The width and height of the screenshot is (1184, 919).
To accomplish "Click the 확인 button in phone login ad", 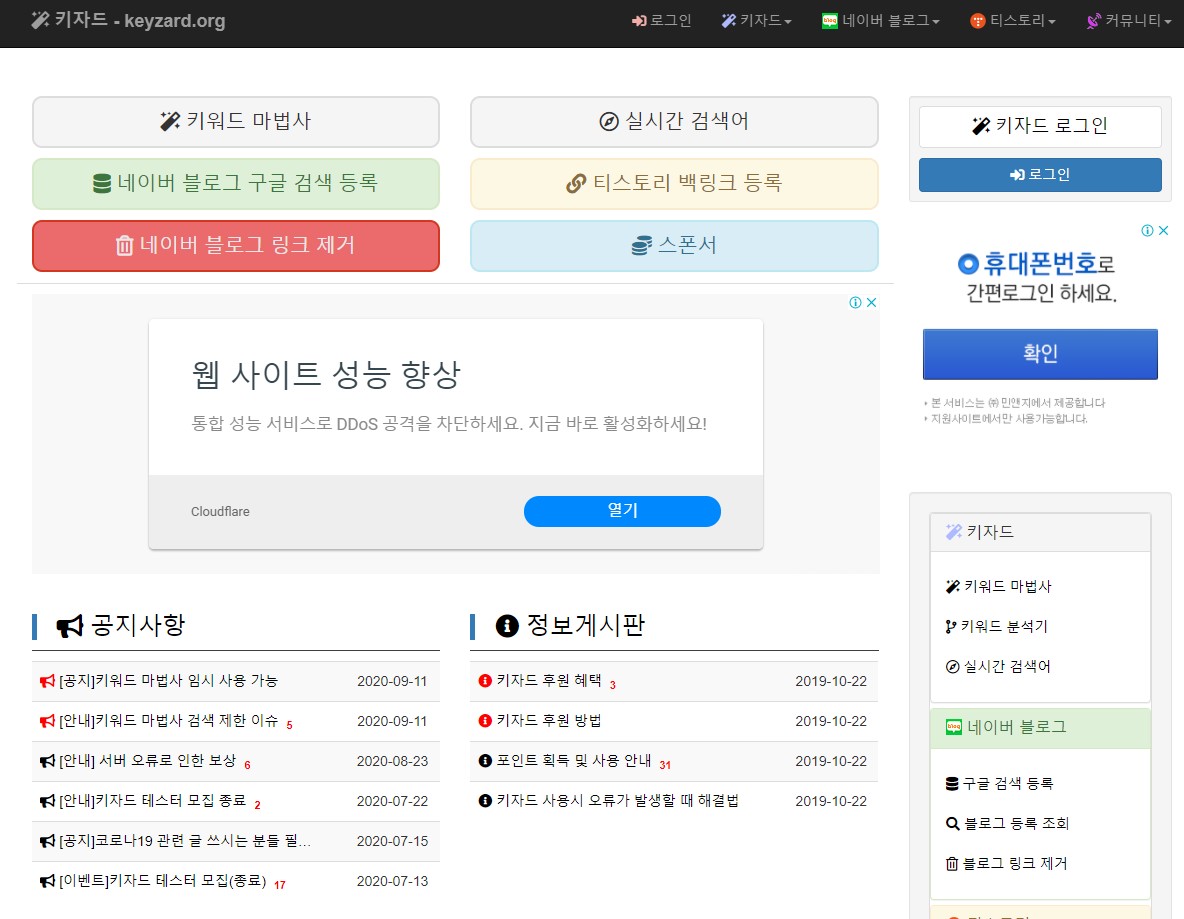I will pos(1040,353).
